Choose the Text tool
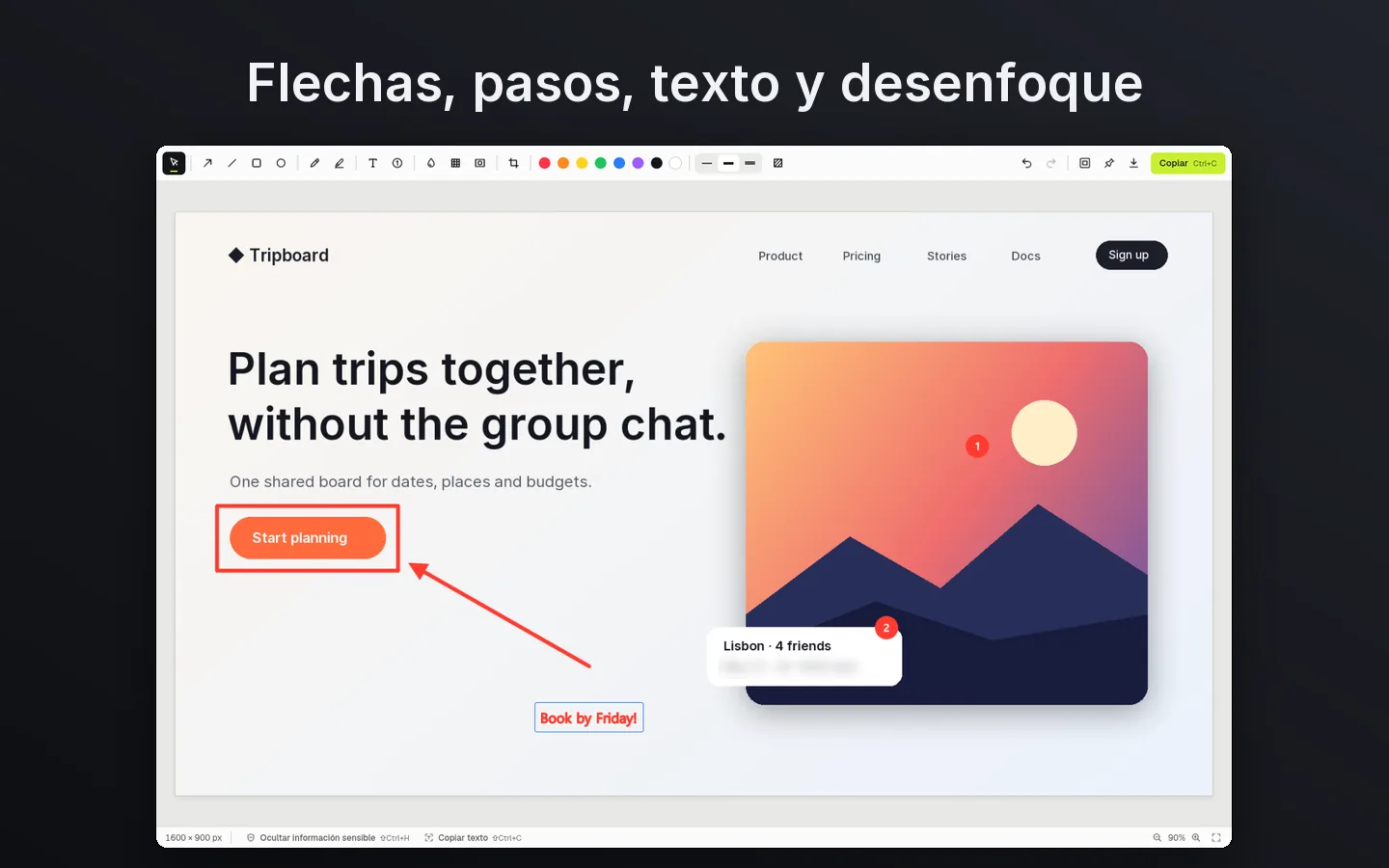The height and width of the screenshot is (868, 1389). click(372, 163)
